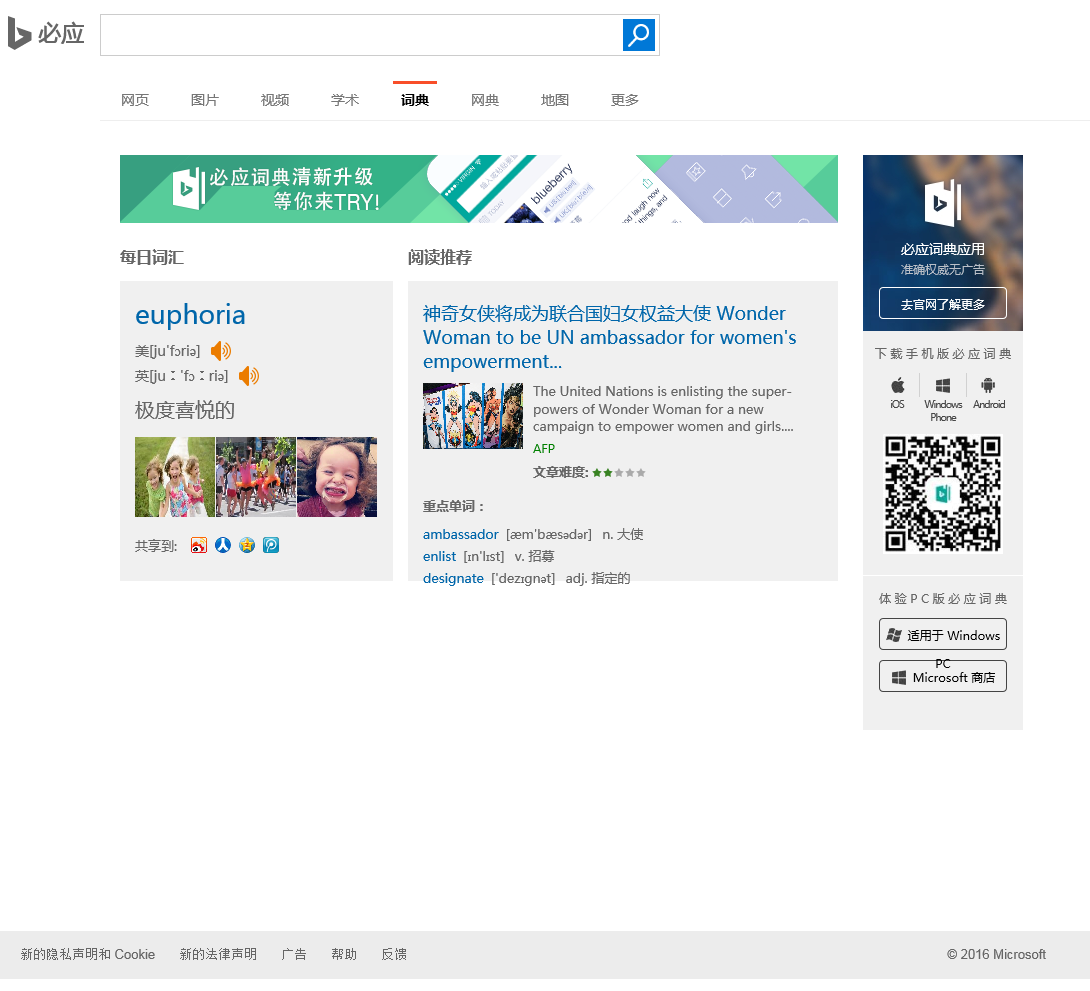This screenshot has width=1090, height=991.
Task: Click the AFP source link
Action: click(544, 449)
